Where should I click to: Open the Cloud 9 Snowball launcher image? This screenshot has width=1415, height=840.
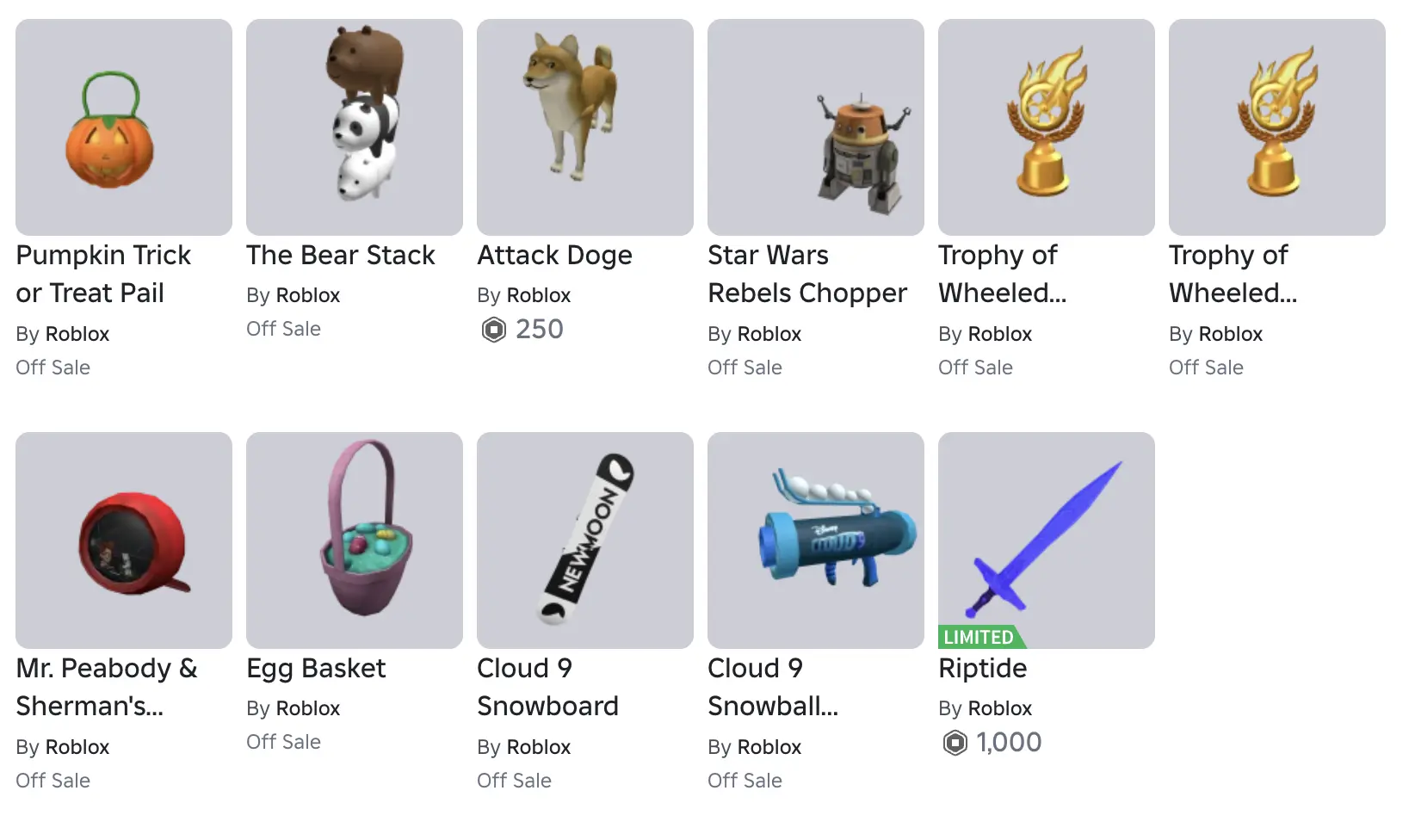[x=816, y=540]
